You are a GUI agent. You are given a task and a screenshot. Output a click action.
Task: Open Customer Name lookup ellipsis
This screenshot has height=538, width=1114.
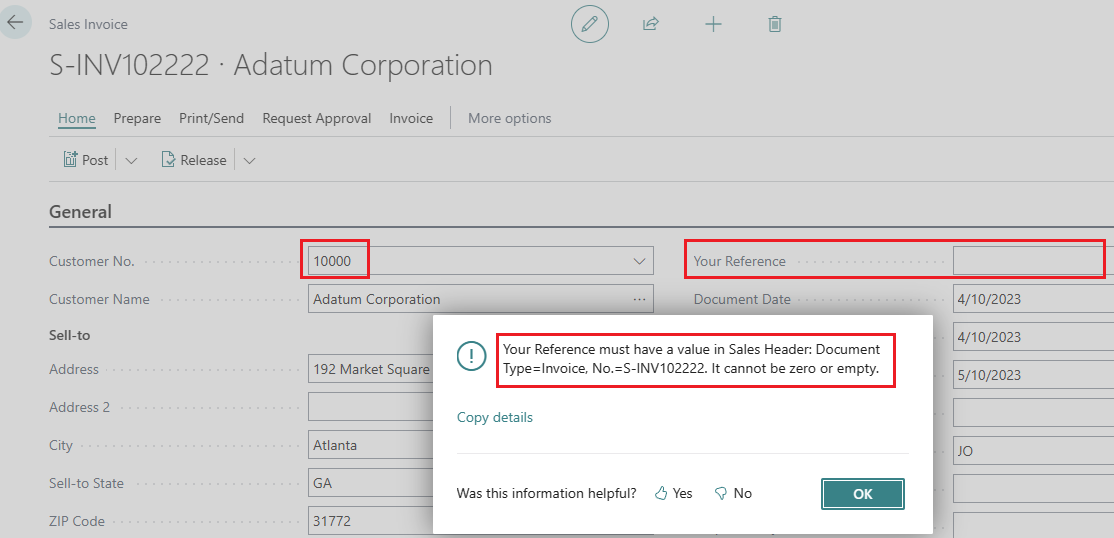click(x=640, y=299)
